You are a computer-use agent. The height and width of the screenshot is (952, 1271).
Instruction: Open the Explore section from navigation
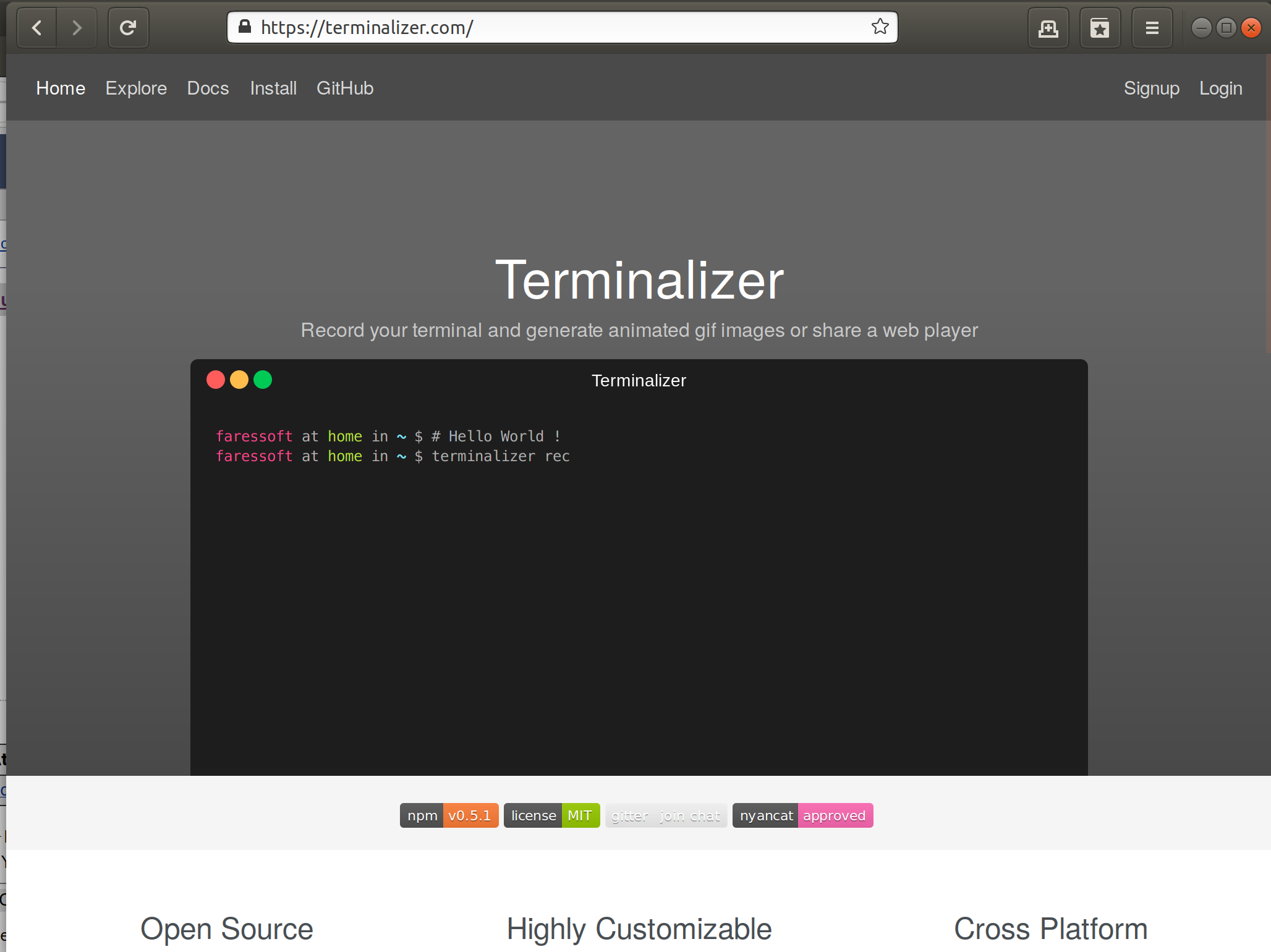pyautogui.click(x=136, y=88)
